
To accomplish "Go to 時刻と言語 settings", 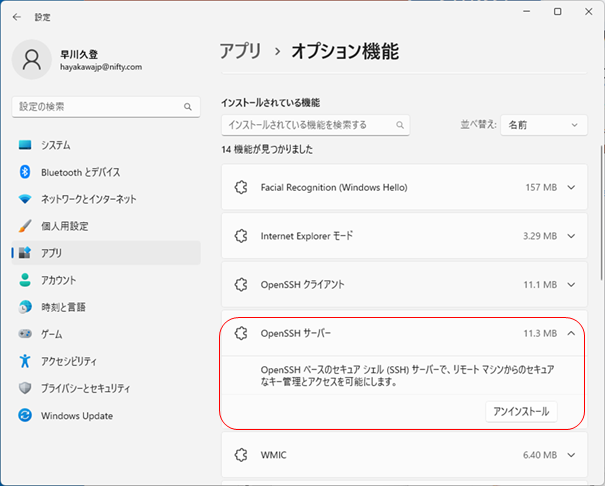I will [x=63, y=307].
